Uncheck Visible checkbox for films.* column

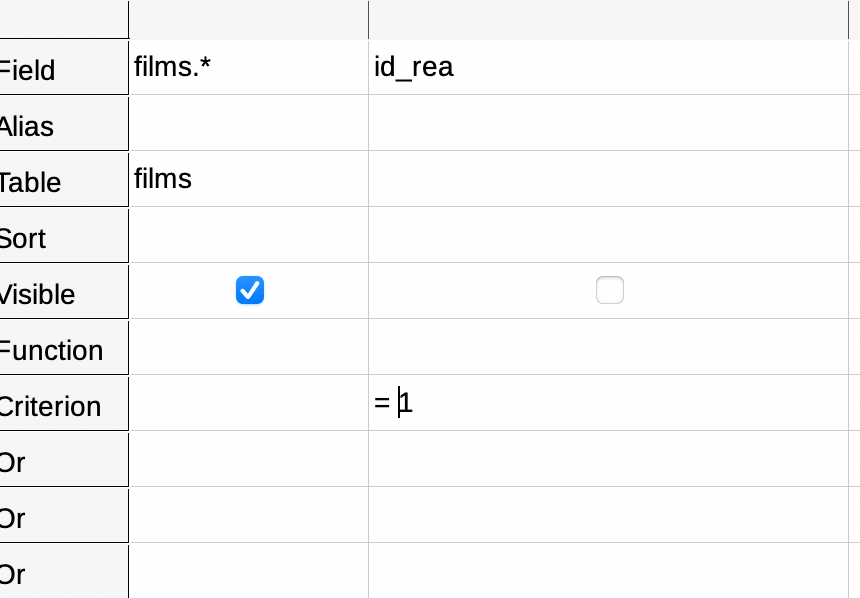click(250, 290)
